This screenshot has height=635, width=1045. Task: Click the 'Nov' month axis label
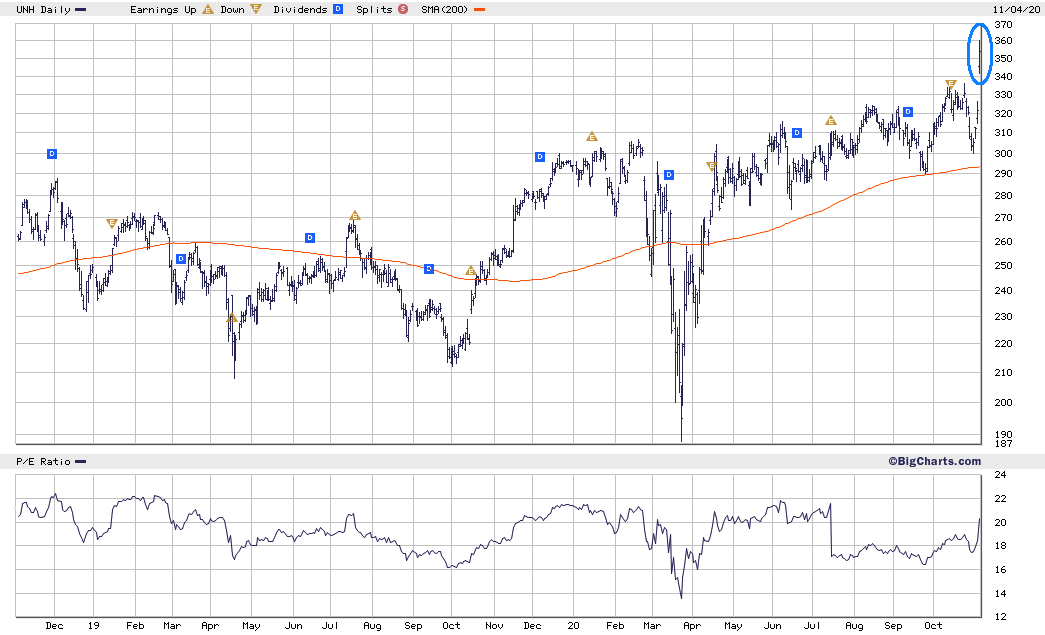494,626
